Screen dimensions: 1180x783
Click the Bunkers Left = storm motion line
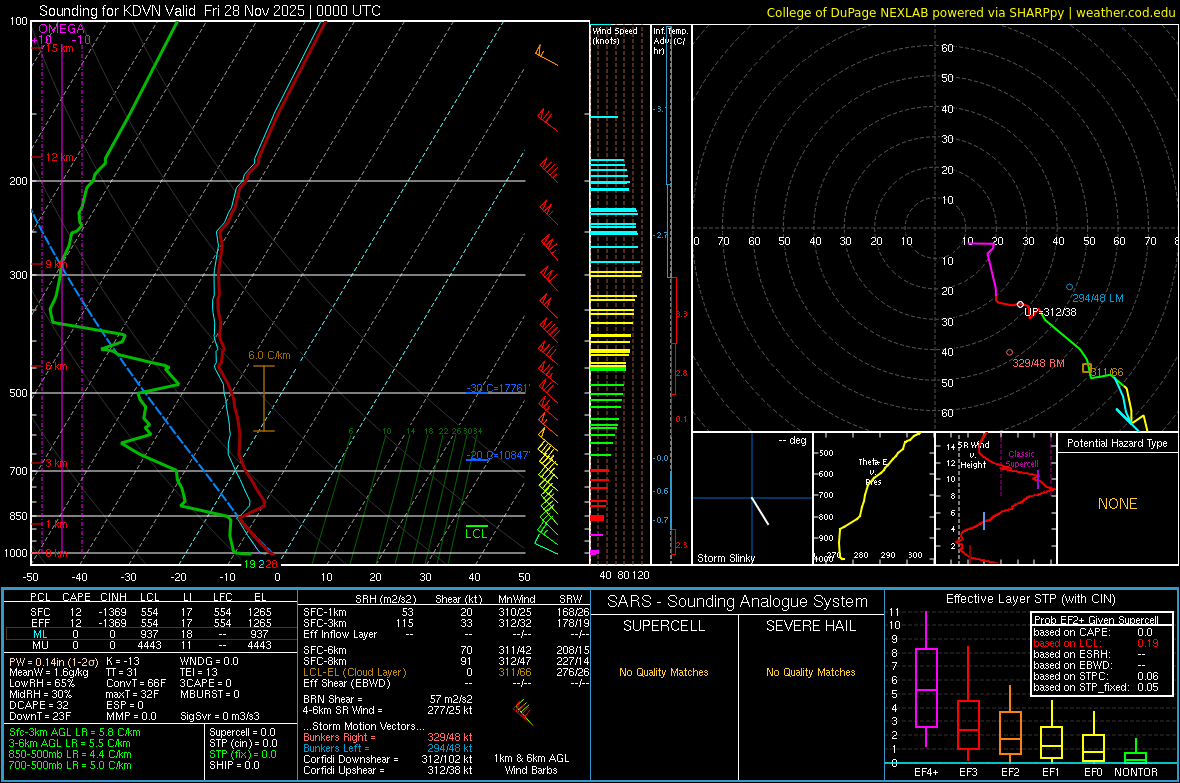[x=387, y=748]
